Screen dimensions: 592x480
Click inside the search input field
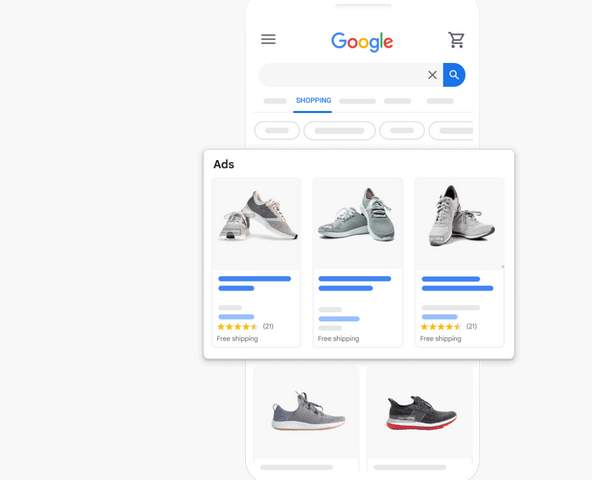click(343, 75)
